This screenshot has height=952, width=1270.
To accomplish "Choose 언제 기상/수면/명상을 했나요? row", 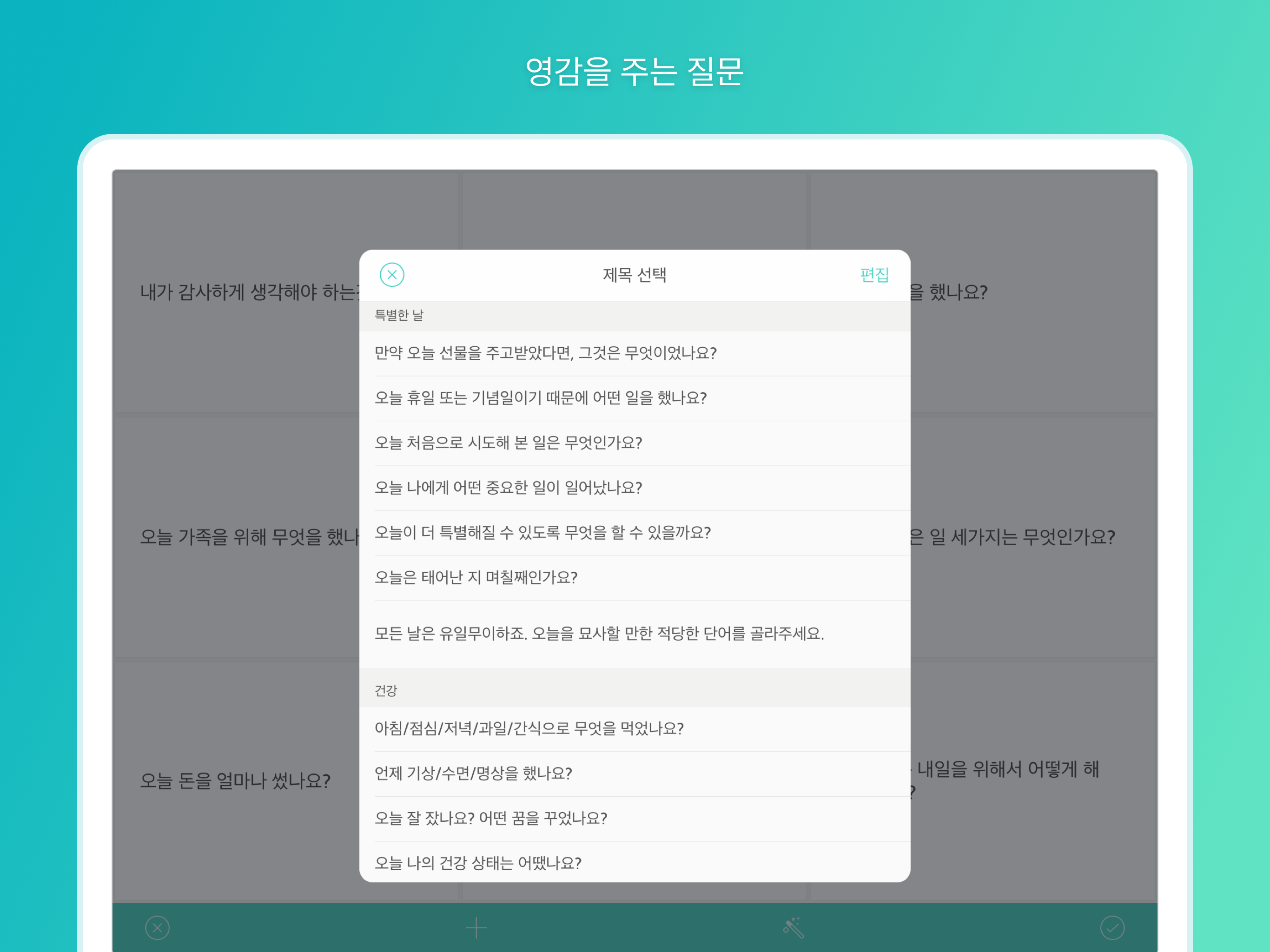I will coord(473,773).
